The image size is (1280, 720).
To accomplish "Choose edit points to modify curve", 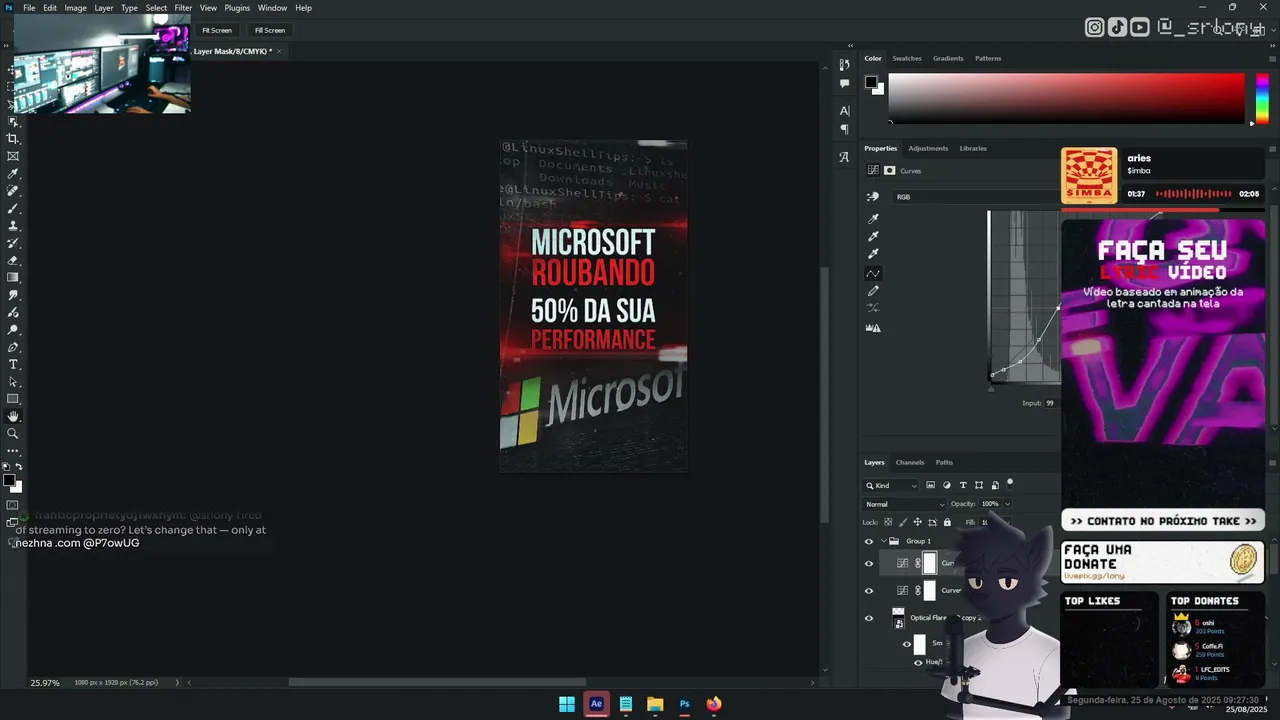I will (x=873, y=273).
